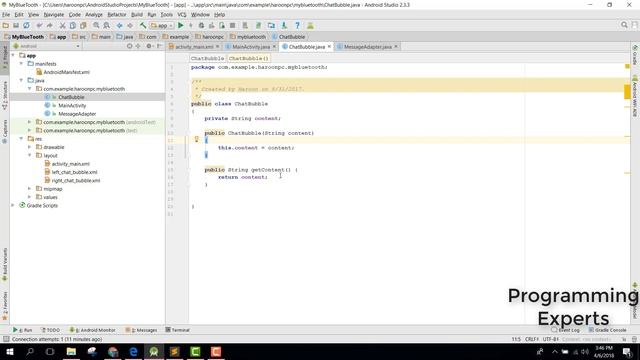Click the Project Structure toolbar icon
Image resolution: width=640 pixels, height=360 pixels.
(x=271, y=25)
